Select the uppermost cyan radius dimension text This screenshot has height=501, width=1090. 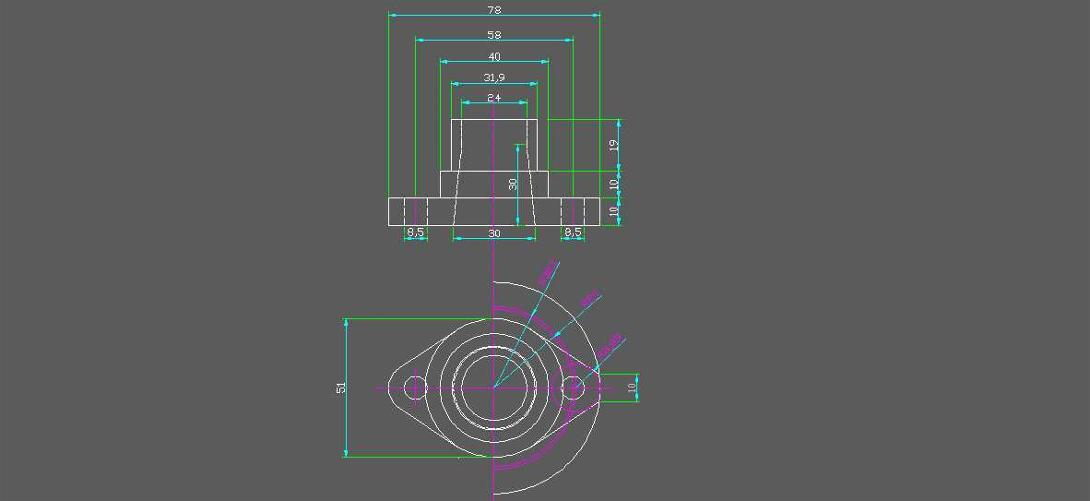[x=546, y=273]
